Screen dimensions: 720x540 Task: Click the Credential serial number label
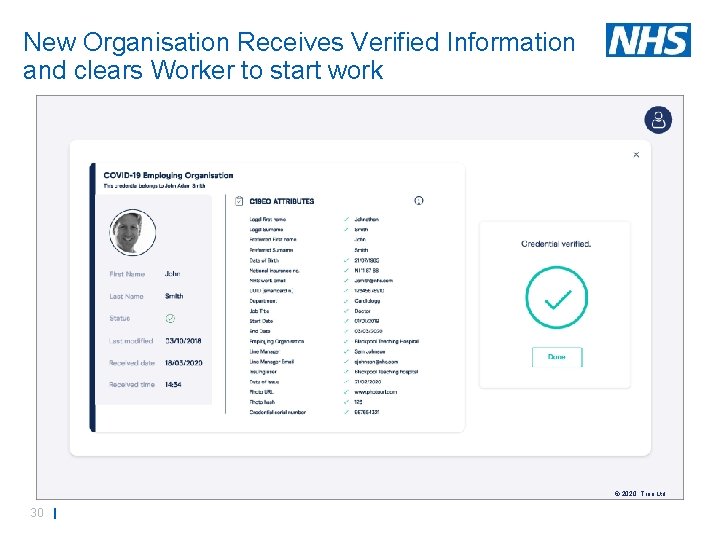(278, 412)
